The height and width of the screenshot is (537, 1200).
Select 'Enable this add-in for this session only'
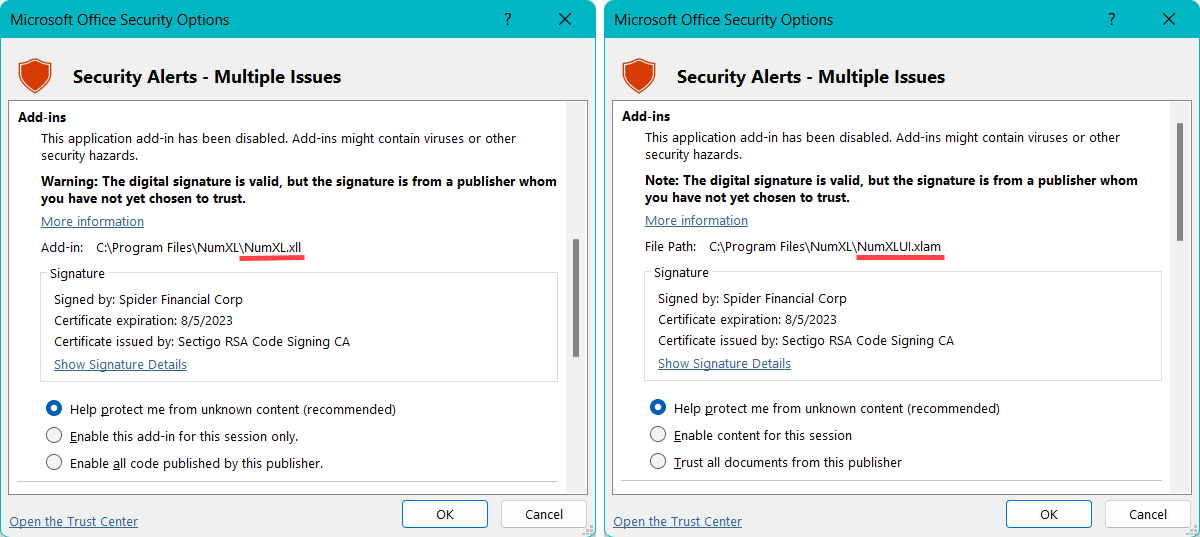click(54, 436)
